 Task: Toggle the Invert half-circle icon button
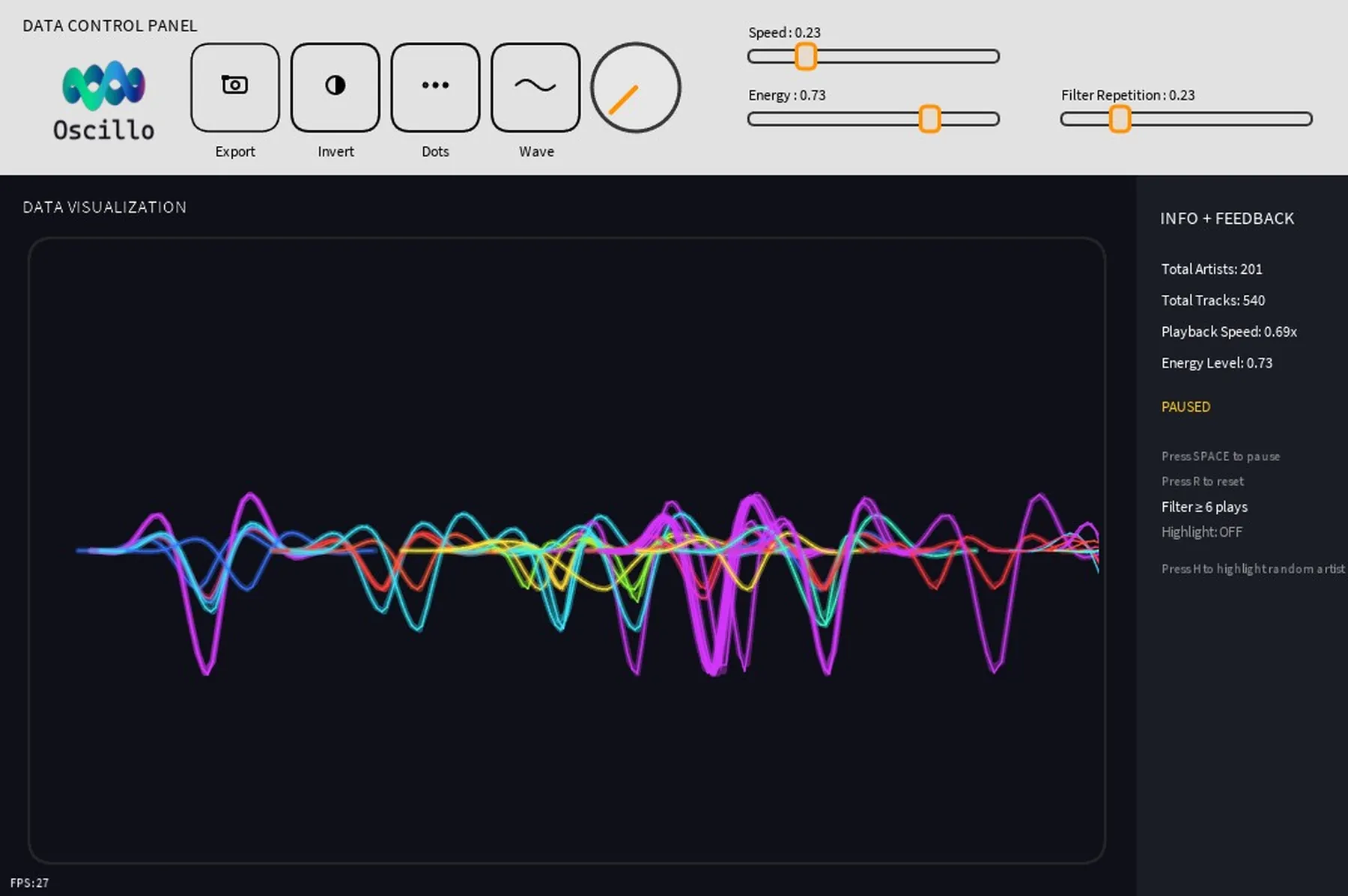[x=336, y=88]
